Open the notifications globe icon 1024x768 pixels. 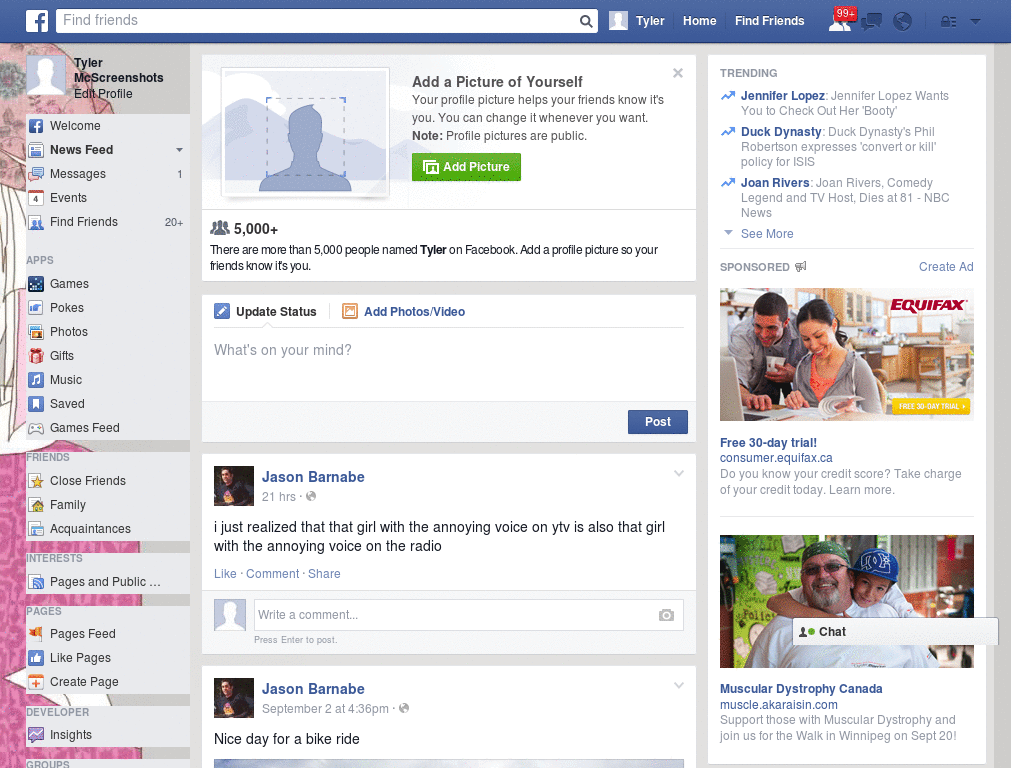(902, 22)
